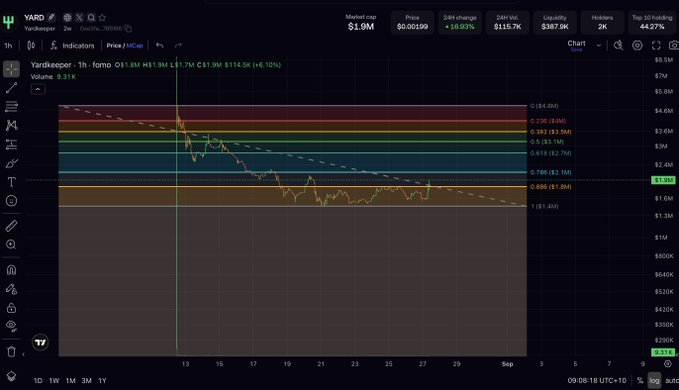This screenshot has height=390, width=679.
Task: Select the crosshair cursor tool
Action: point(11,69)
